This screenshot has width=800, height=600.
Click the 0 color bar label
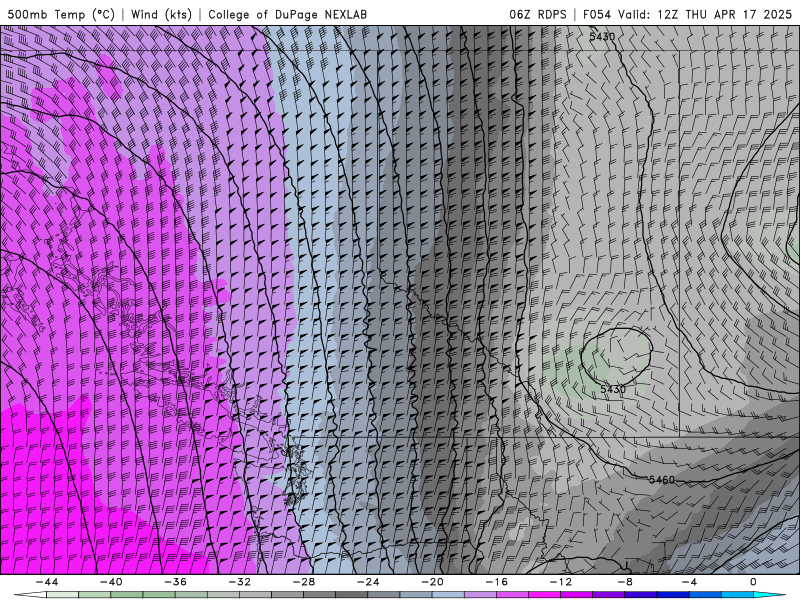[x=753, y=582]
